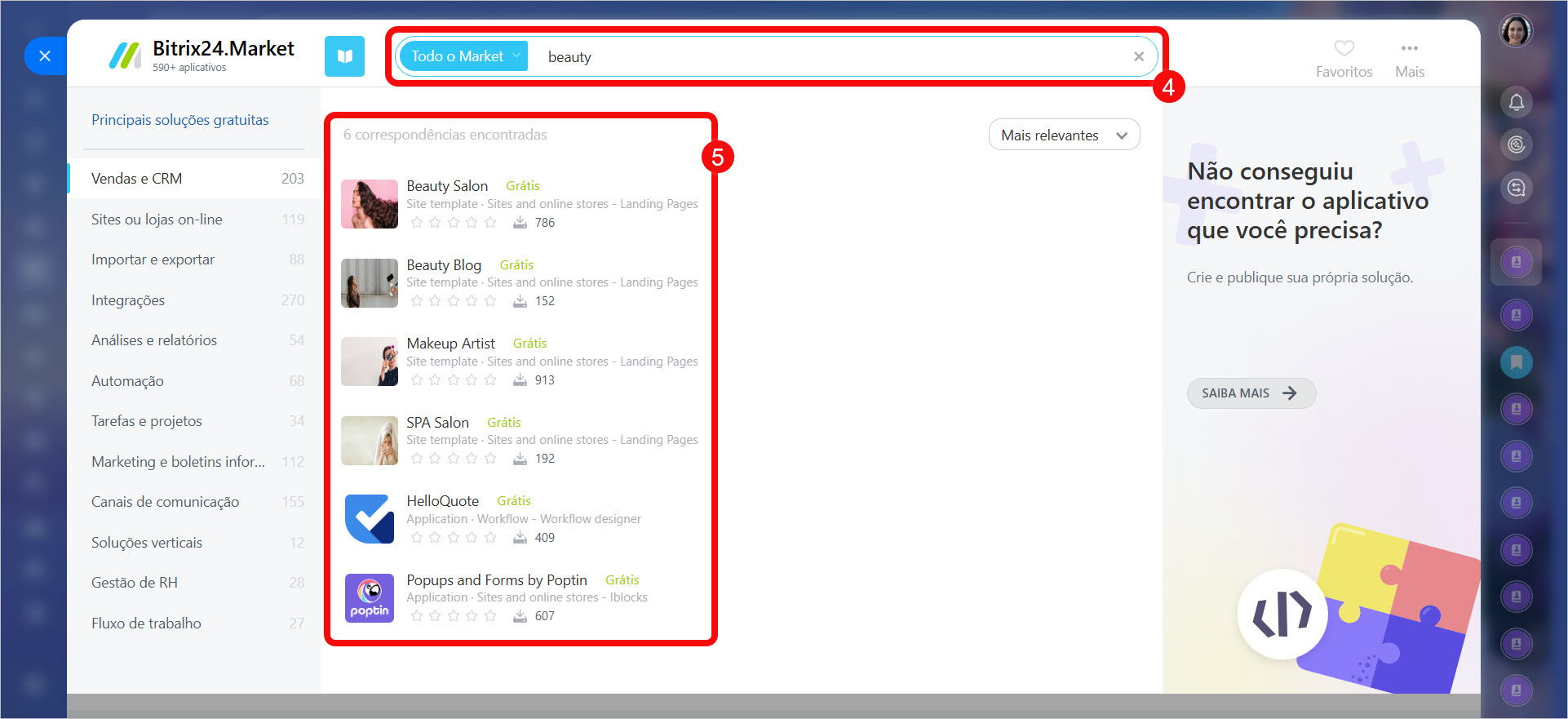
Task: Open the SPA Salon thumbnail
Action: pyautogui.click(x=370, y=441)
